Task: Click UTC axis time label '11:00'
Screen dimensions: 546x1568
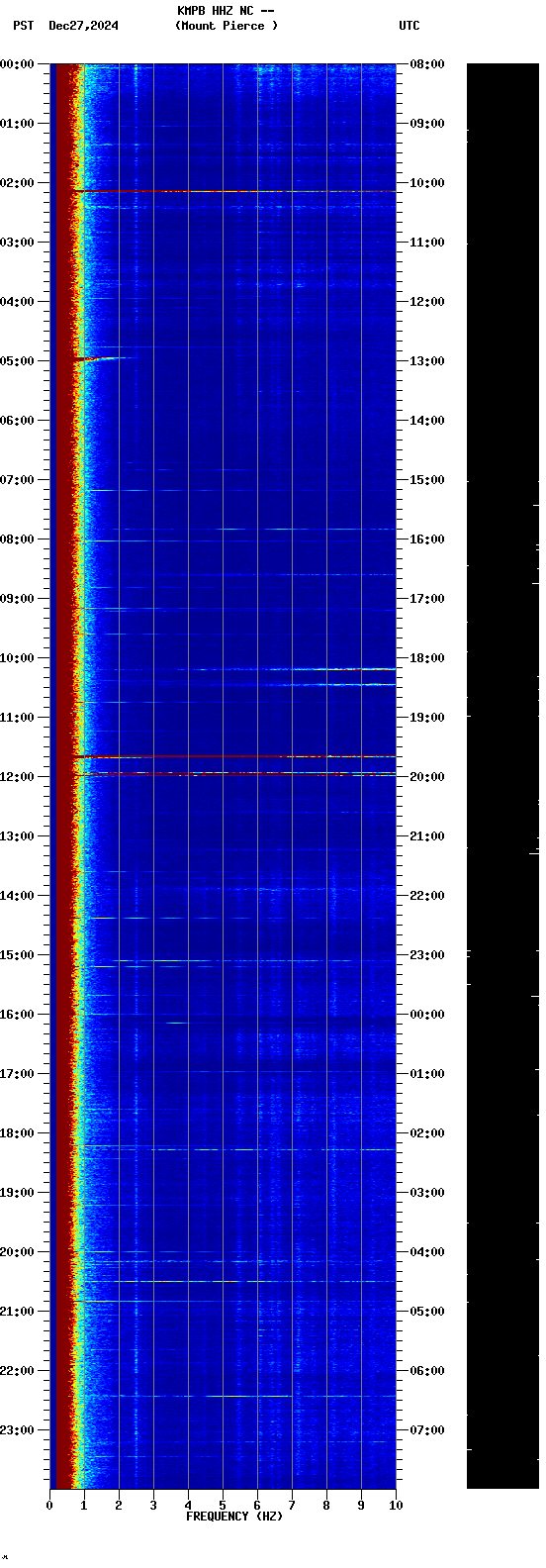Action: click(427, 243)
